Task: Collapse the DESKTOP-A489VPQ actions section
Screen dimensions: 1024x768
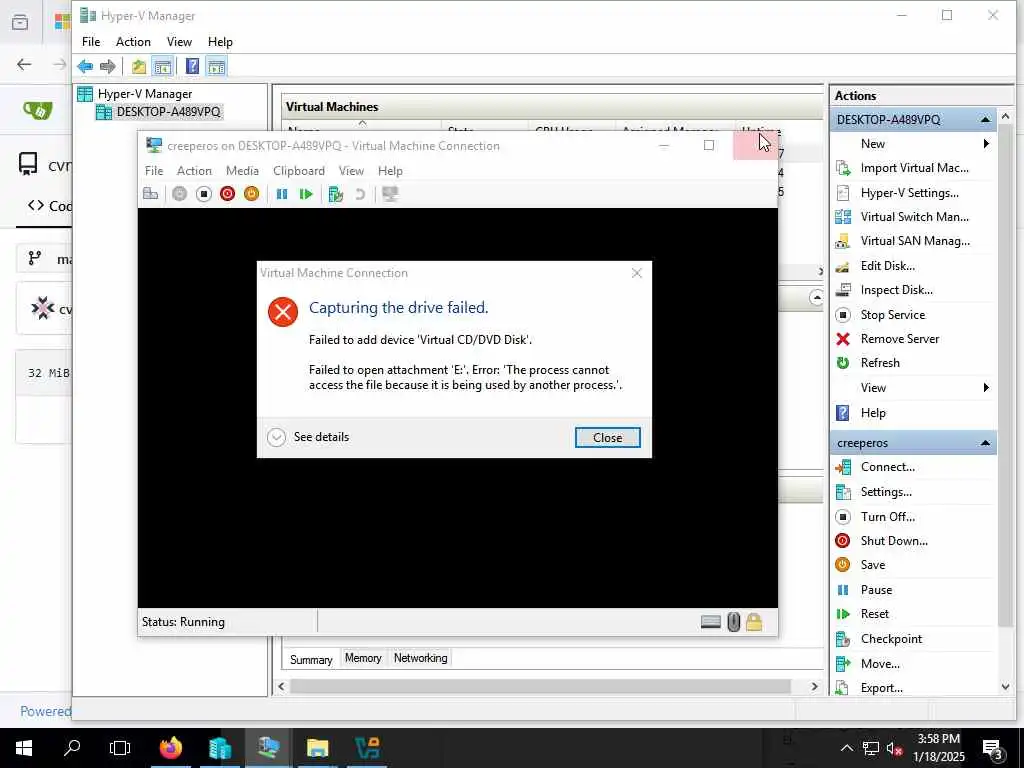Action: [985, 120]
